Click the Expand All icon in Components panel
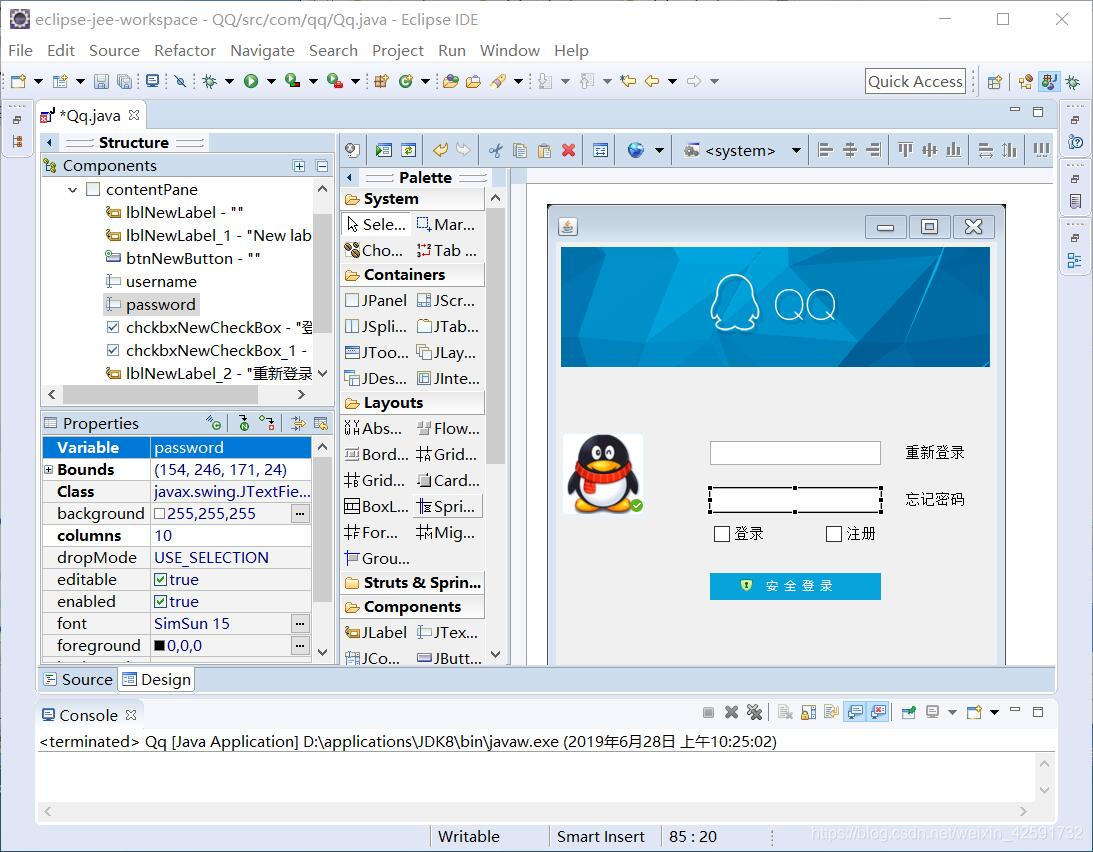The height and width of the screenshot is (852, 1093). 299,166
